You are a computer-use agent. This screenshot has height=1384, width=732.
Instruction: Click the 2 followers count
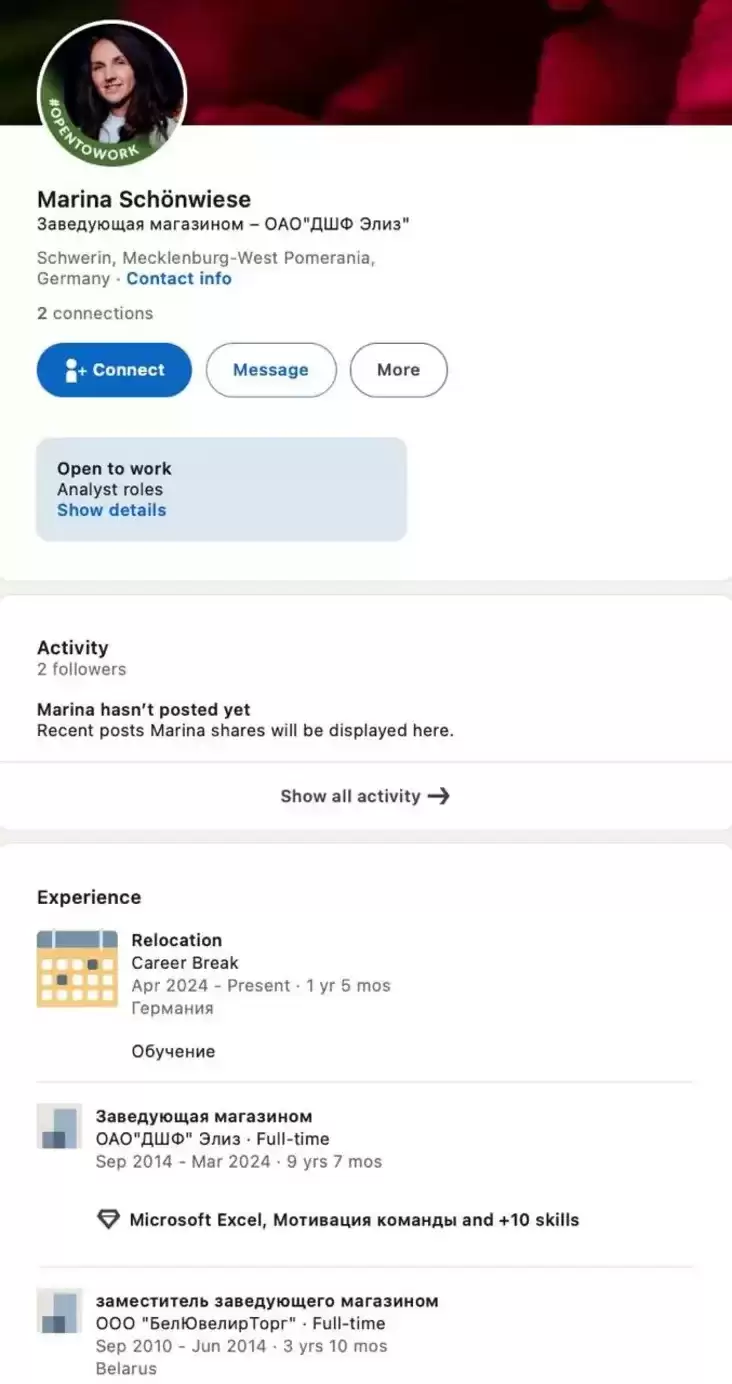(x=81, y=669)
